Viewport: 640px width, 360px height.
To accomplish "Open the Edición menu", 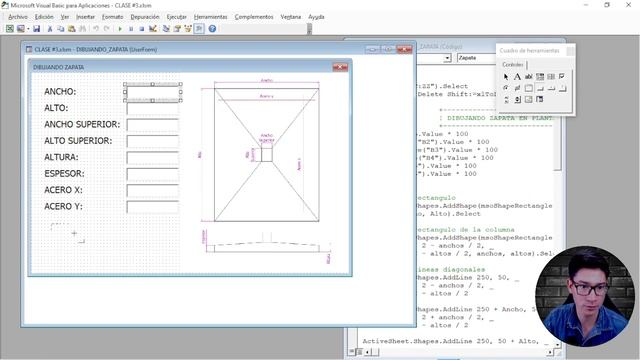I will 44,17.
